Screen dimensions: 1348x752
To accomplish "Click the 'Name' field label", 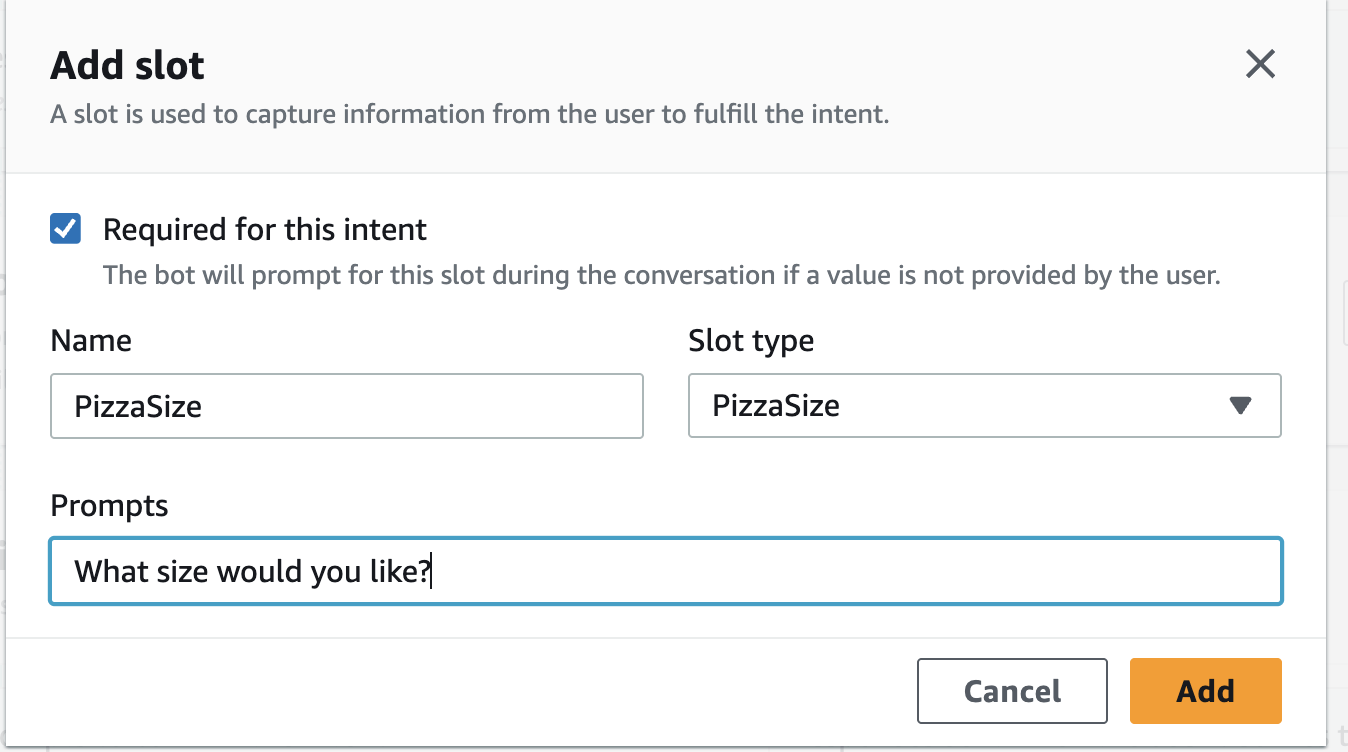I will coord(91,341).
